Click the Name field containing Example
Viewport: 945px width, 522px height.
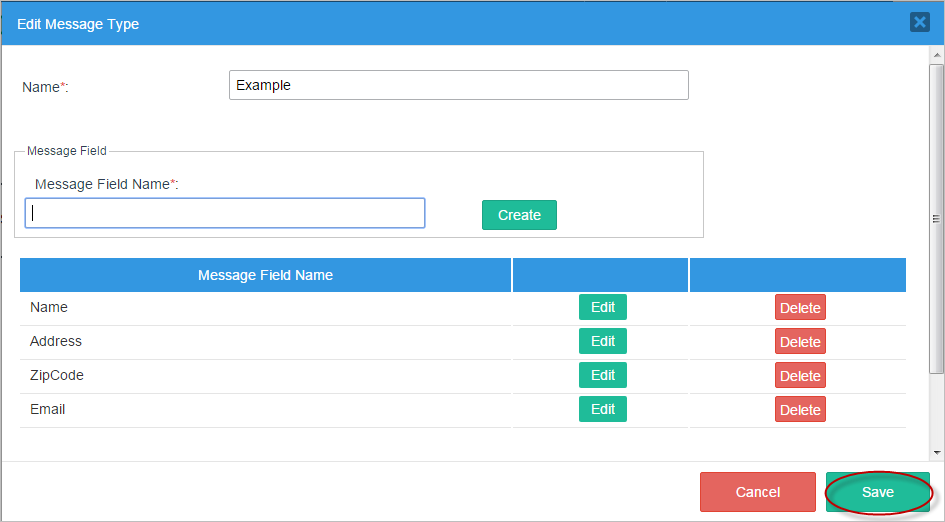pos(458,85)
